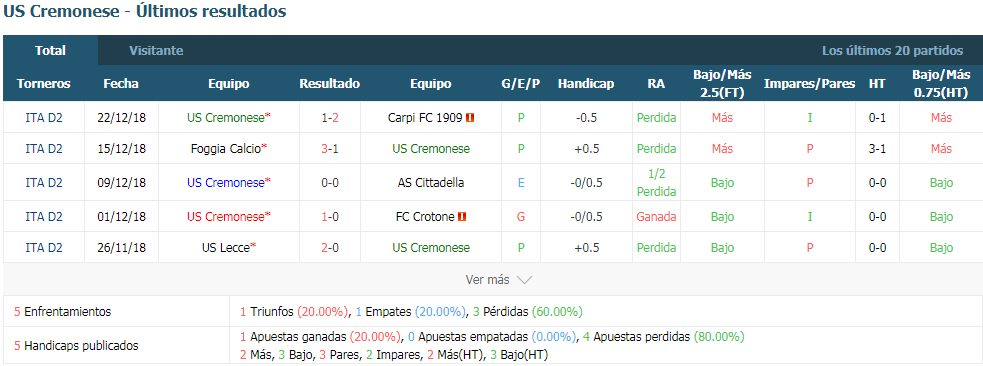This screenshot has width=983, height=366.
Task: Click red card icon beside Carpi FC 1909
Action: (x=470, y=117)
